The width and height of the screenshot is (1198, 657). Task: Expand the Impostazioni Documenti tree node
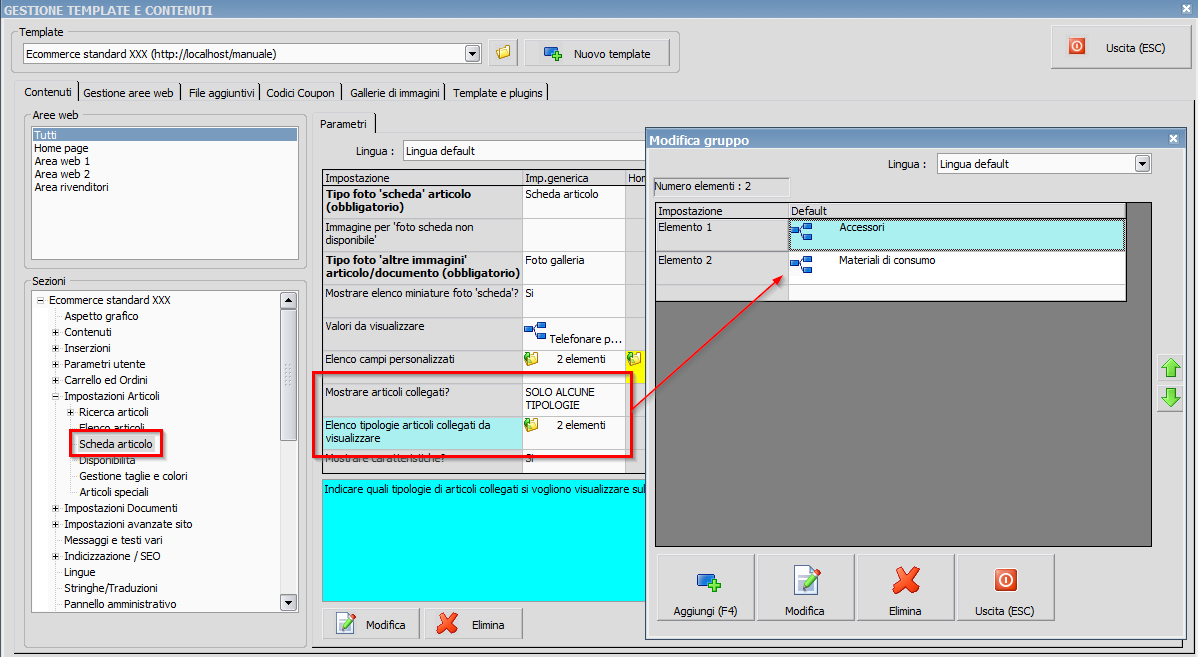(x=55, y=509)
